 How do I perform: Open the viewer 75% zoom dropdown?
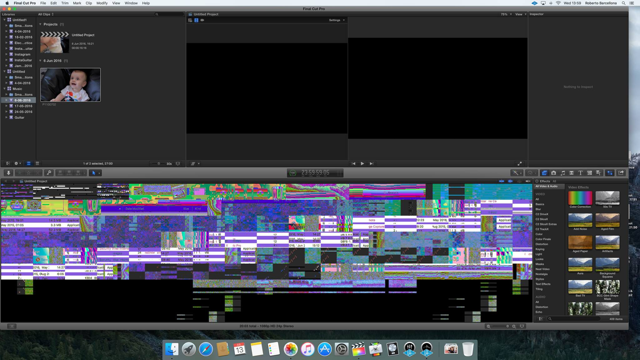506,14
